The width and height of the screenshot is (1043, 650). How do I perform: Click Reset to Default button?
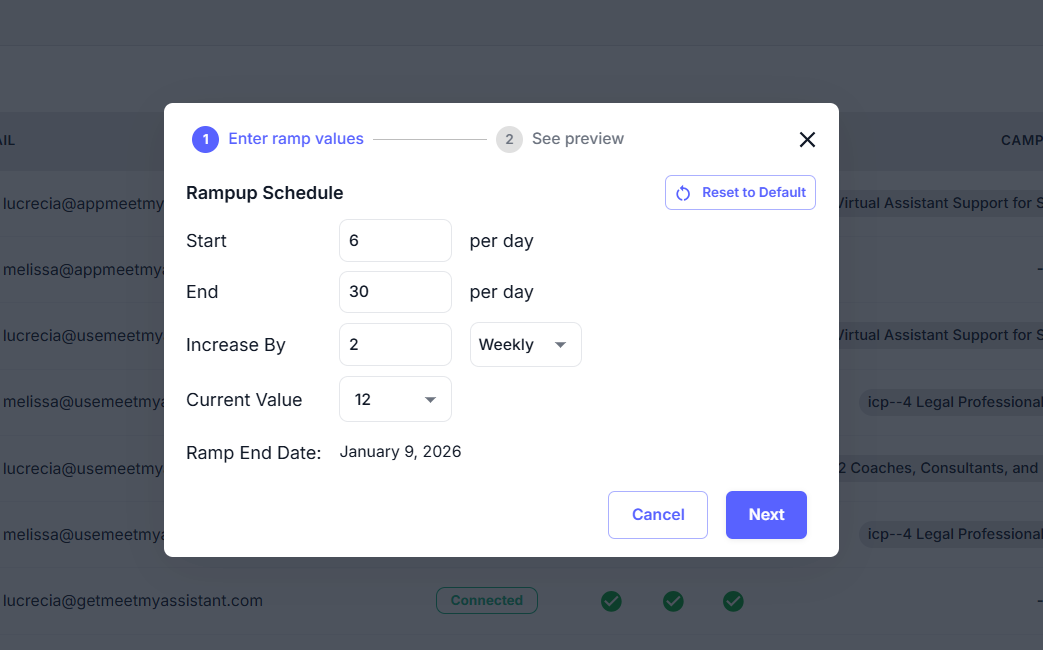(753, 193)
